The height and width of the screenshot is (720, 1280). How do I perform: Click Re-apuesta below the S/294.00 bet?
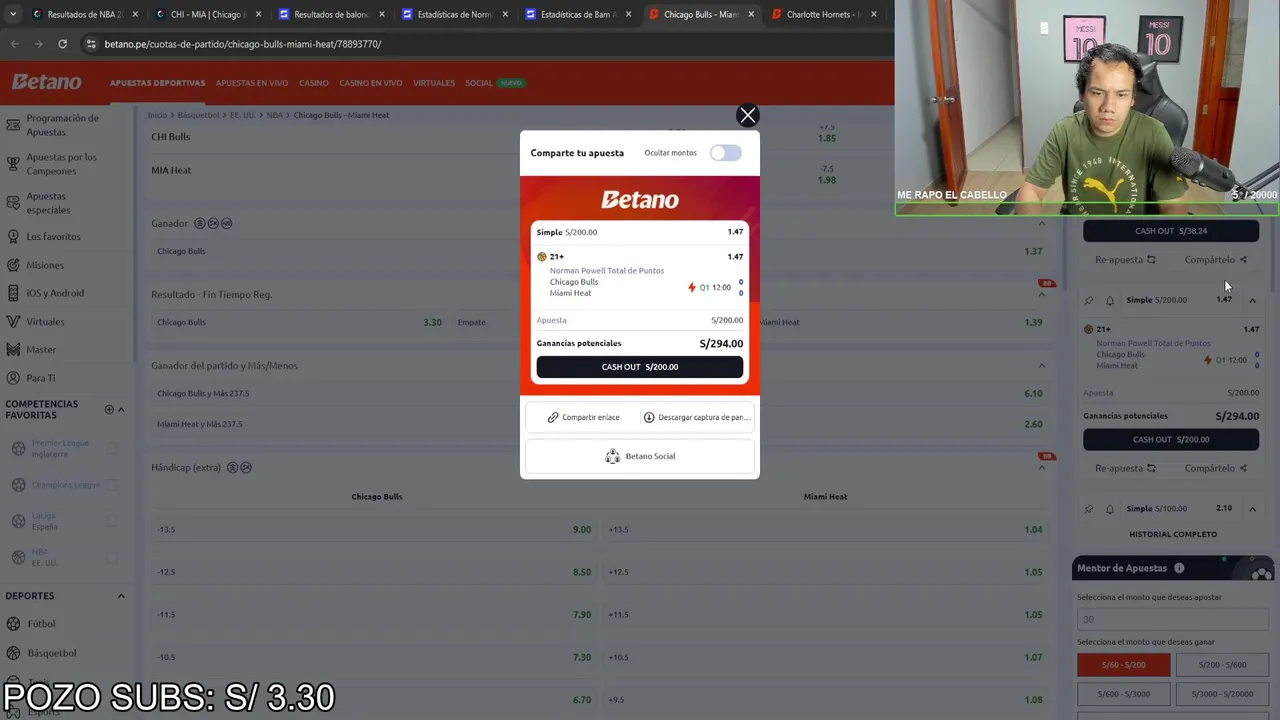click(1125, 468)
